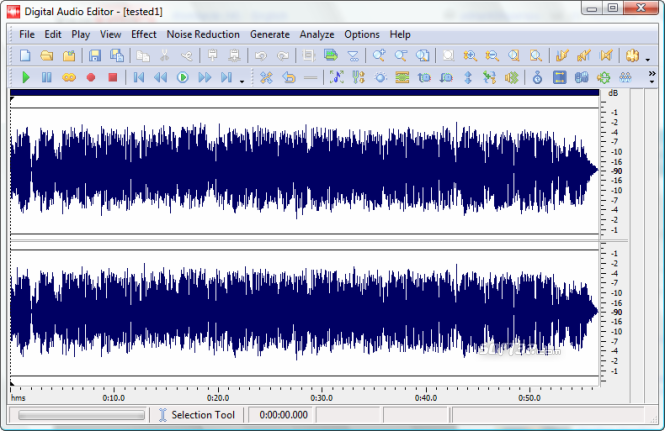Click the green export arrow icon
This screenshot has height=431, width=665.
tap(331, 56)
